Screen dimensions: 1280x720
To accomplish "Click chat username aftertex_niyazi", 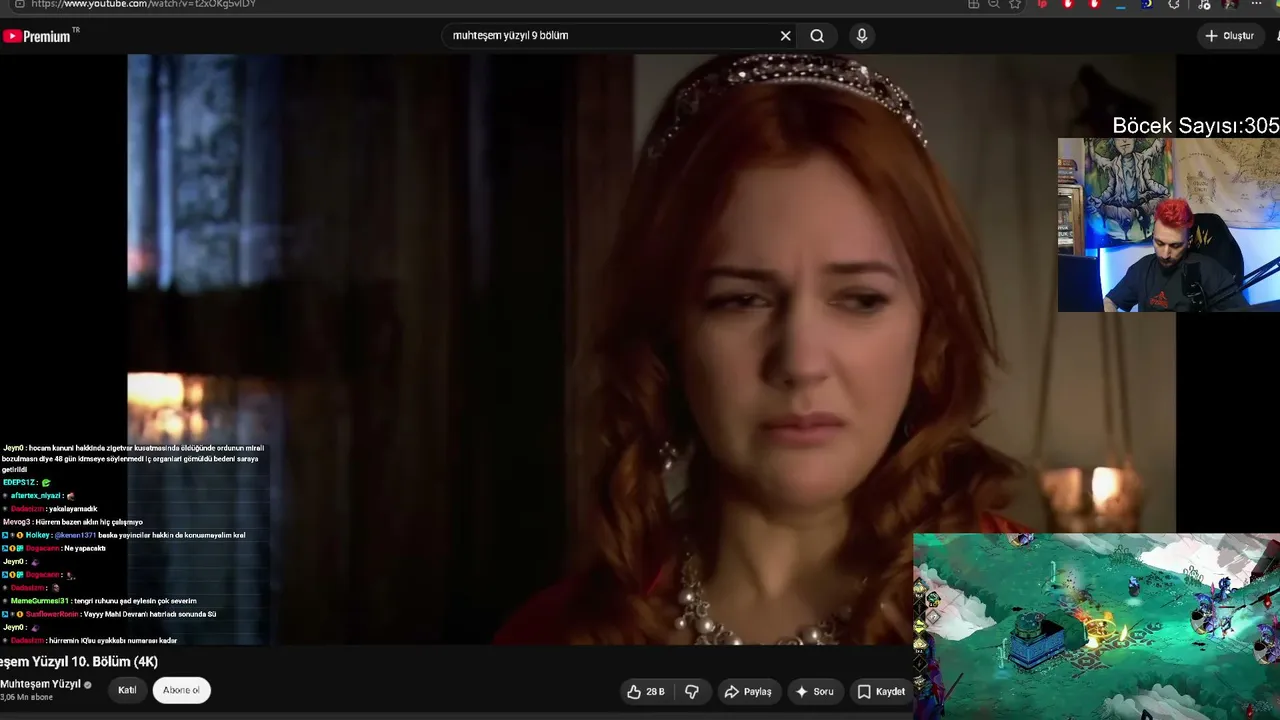I will point(36,496).
